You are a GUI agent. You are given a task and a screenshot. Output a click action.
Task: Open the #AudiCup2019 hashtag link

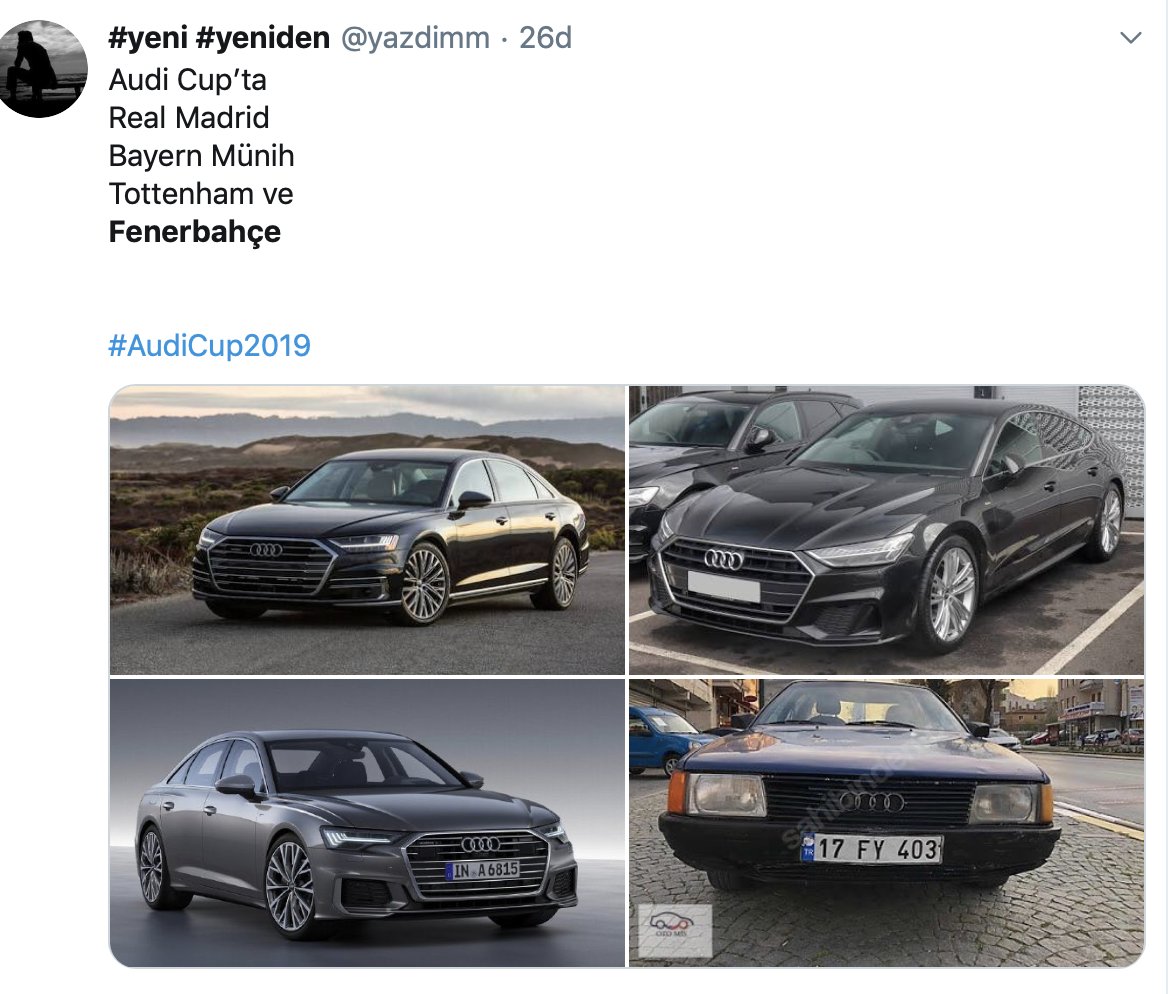click(x=210, y=345)
